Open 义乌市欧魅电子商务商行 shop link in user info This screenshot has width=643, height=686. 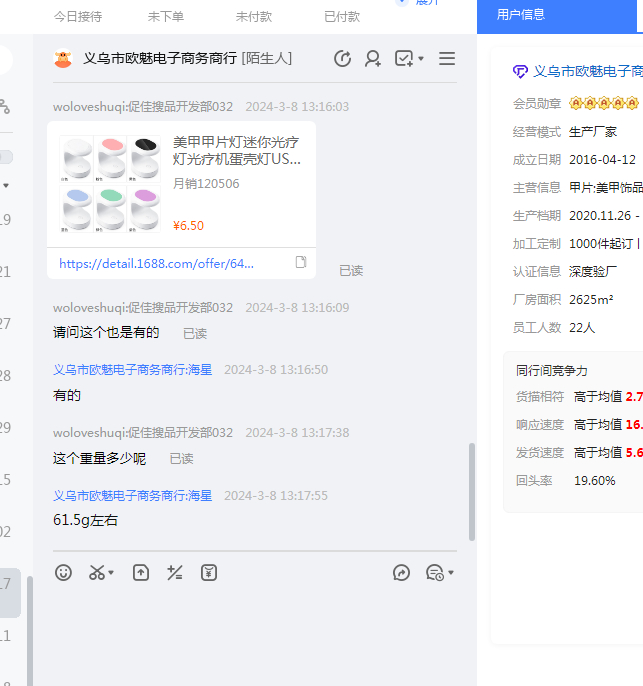(587, 71)
